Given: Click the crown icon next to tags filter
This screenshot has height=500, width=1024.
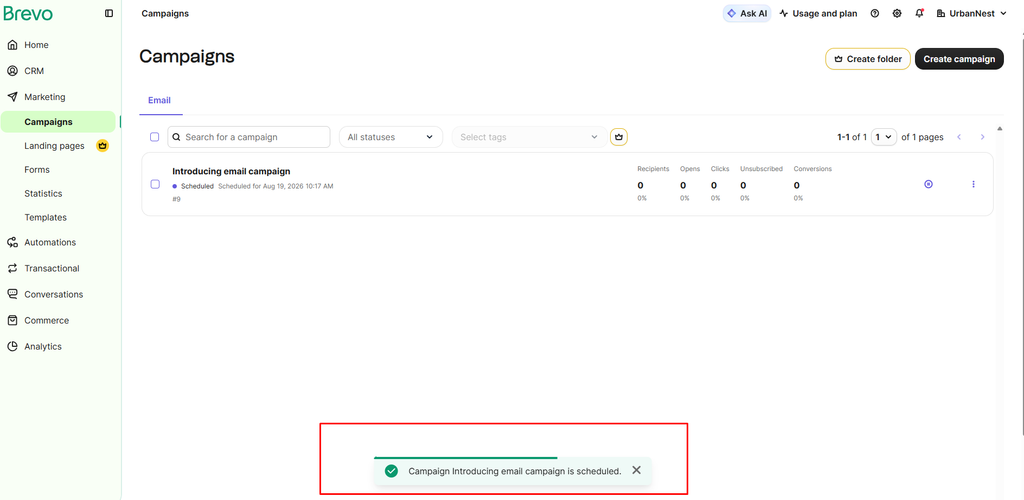Looking at the screenshot, I should pyautogui.click(x=618, y=137).
